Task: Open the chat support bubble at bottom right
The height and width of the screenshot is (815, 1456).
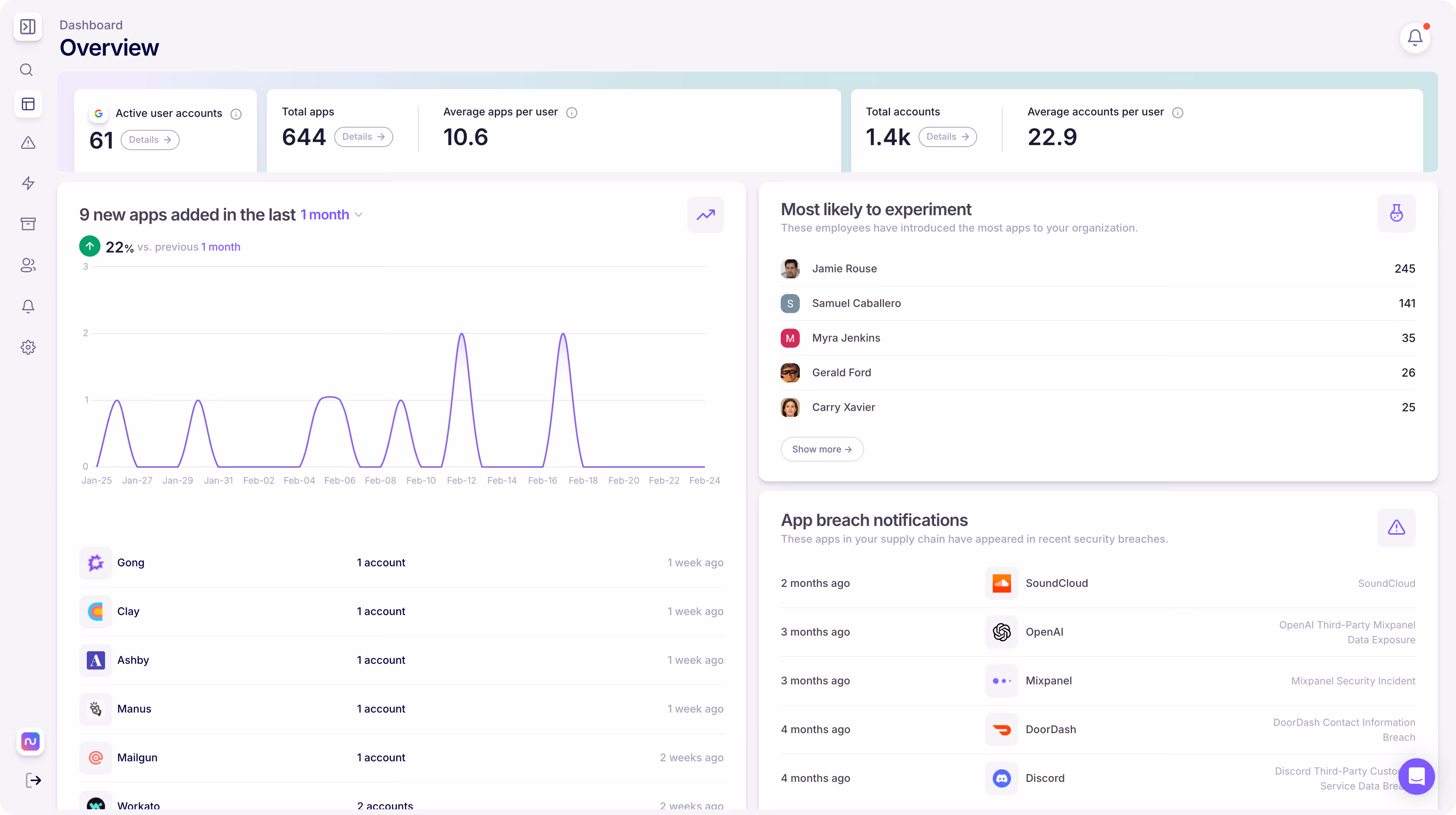Action: 1416,777
